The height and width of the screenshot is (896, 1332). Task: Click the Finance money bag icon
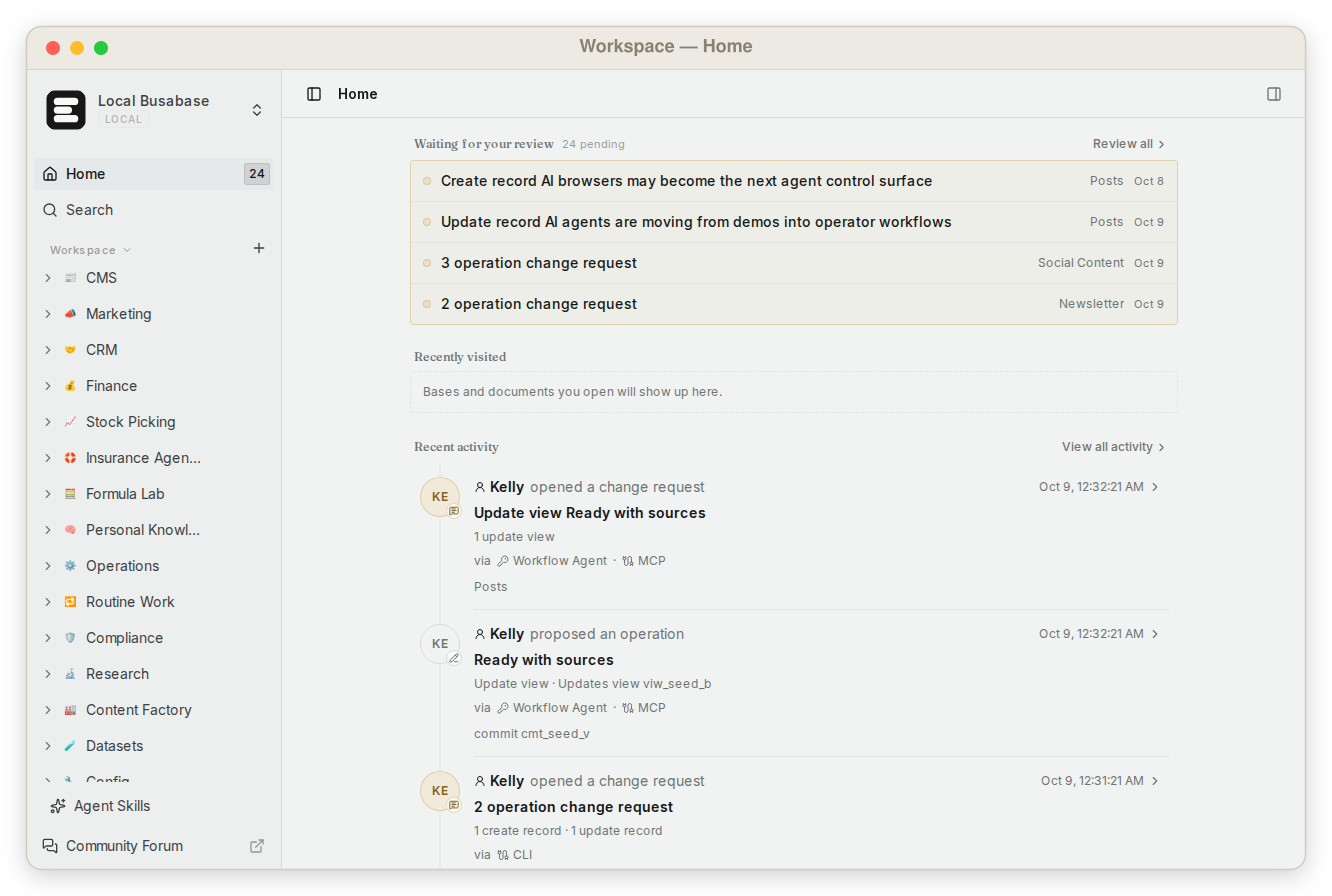pos(70,386)
